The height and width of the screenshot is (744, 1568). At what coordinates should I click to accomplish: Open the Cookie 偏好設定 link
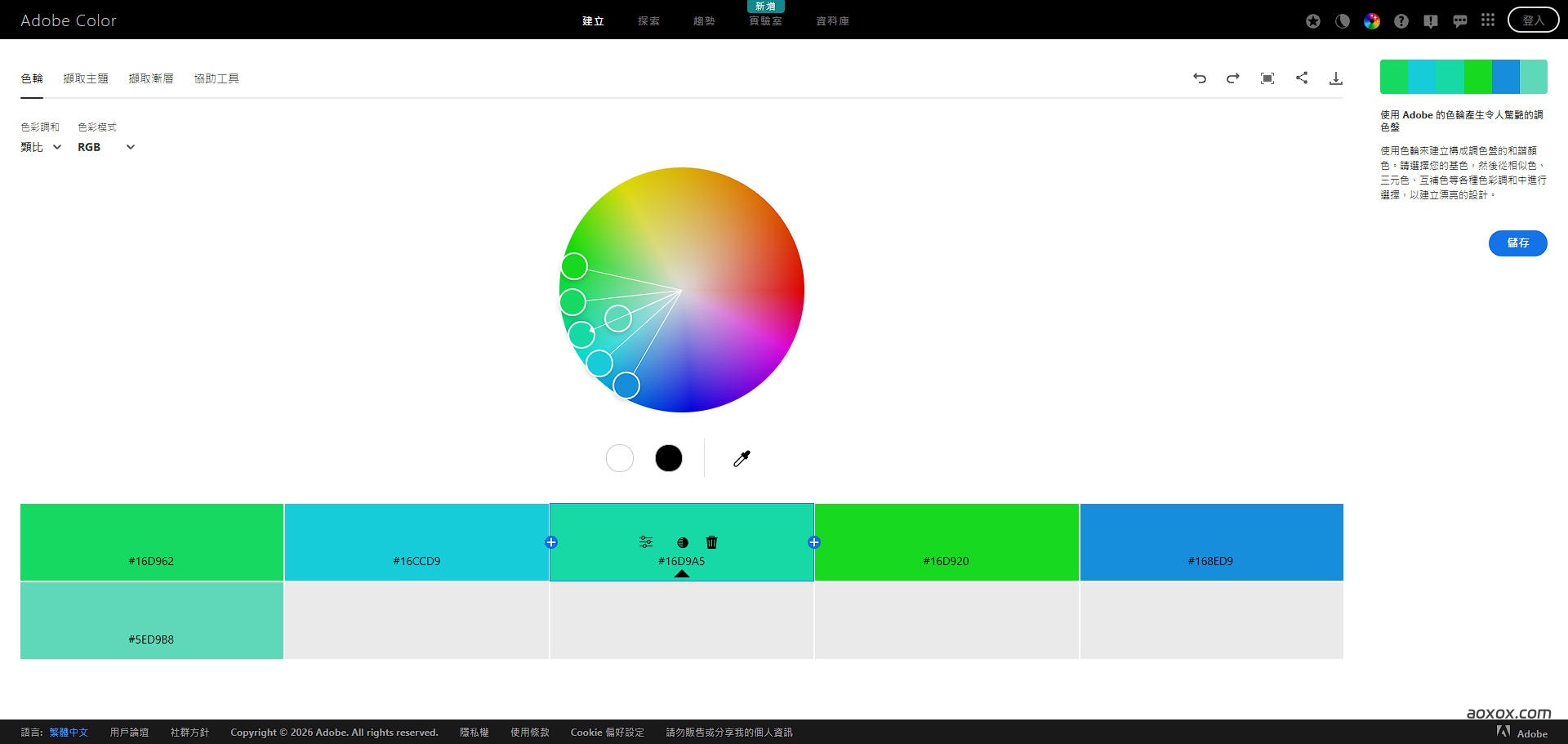pyautogui.click(x=607, y=733)
